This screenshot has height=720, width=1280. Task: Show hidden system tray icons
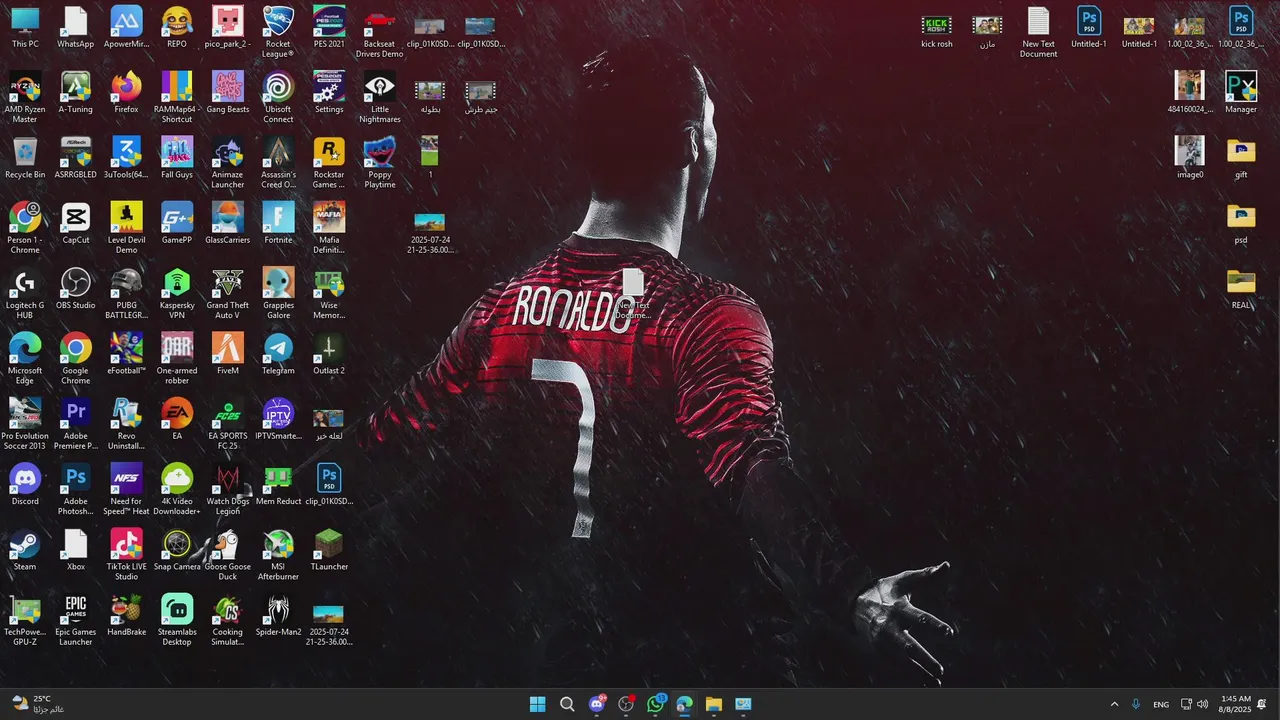pyautogui.click(x=1114, y=704)
